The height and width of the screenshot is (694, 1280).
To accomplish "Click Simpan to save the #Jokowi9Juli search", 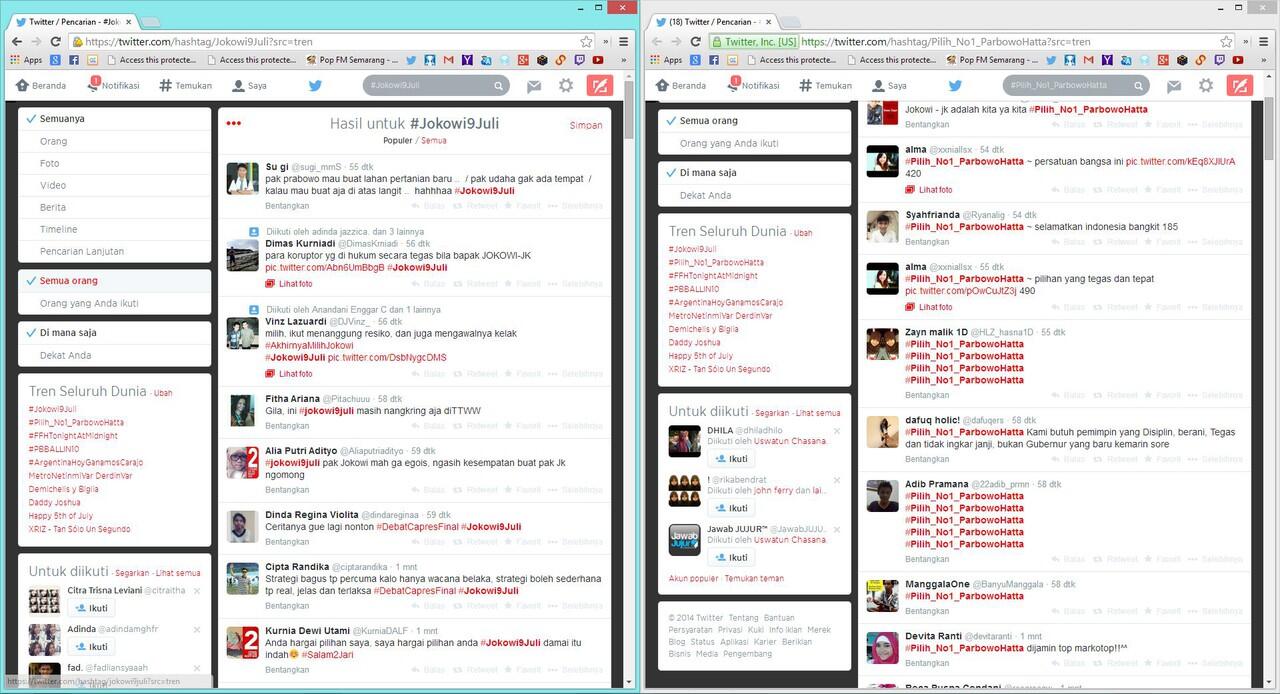I will click(586, 125).
